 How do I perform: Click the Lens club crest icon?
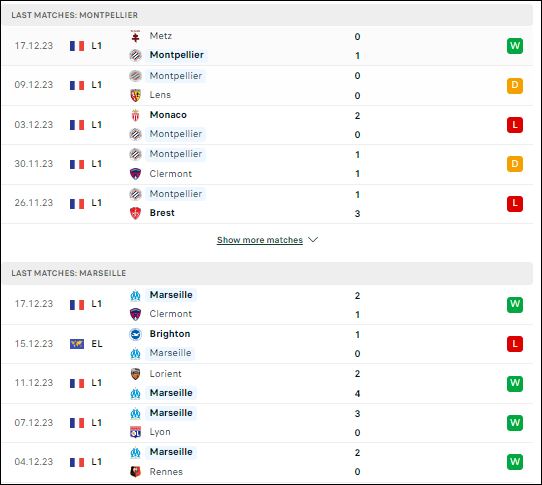136,95
